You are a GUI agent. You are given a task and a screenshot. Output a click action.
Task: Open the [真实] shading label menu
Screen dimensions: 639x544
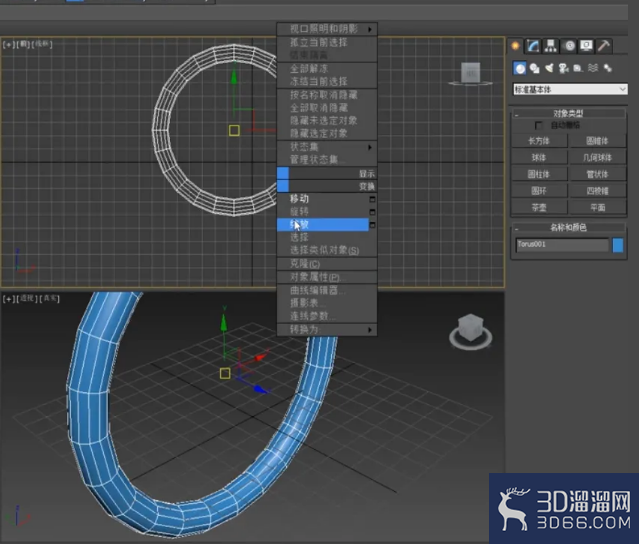(x=49, y=299)
